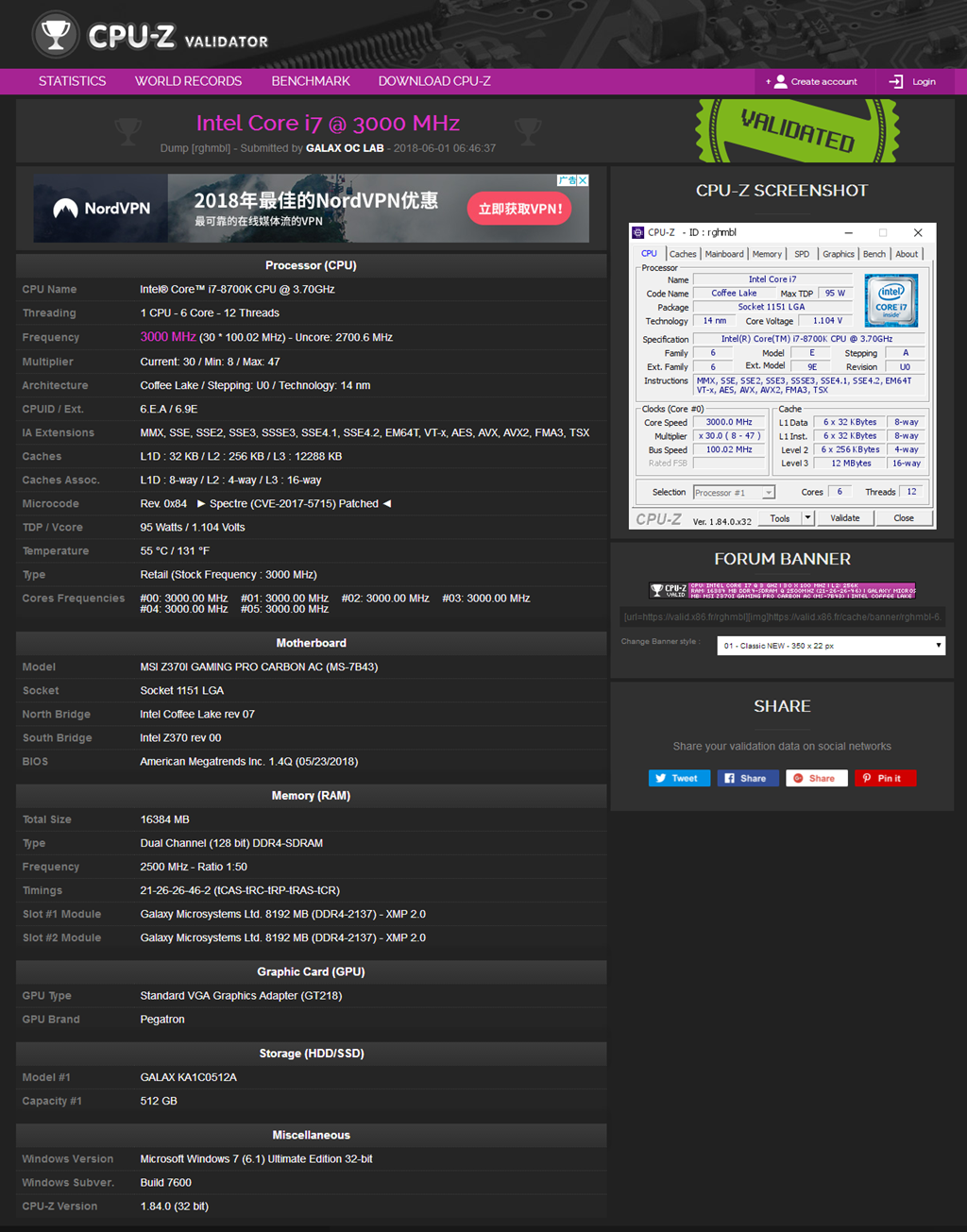Click the CPU-Z Validator trophy logo
This screenshot has width=967, height=1232.
(55, 36)
